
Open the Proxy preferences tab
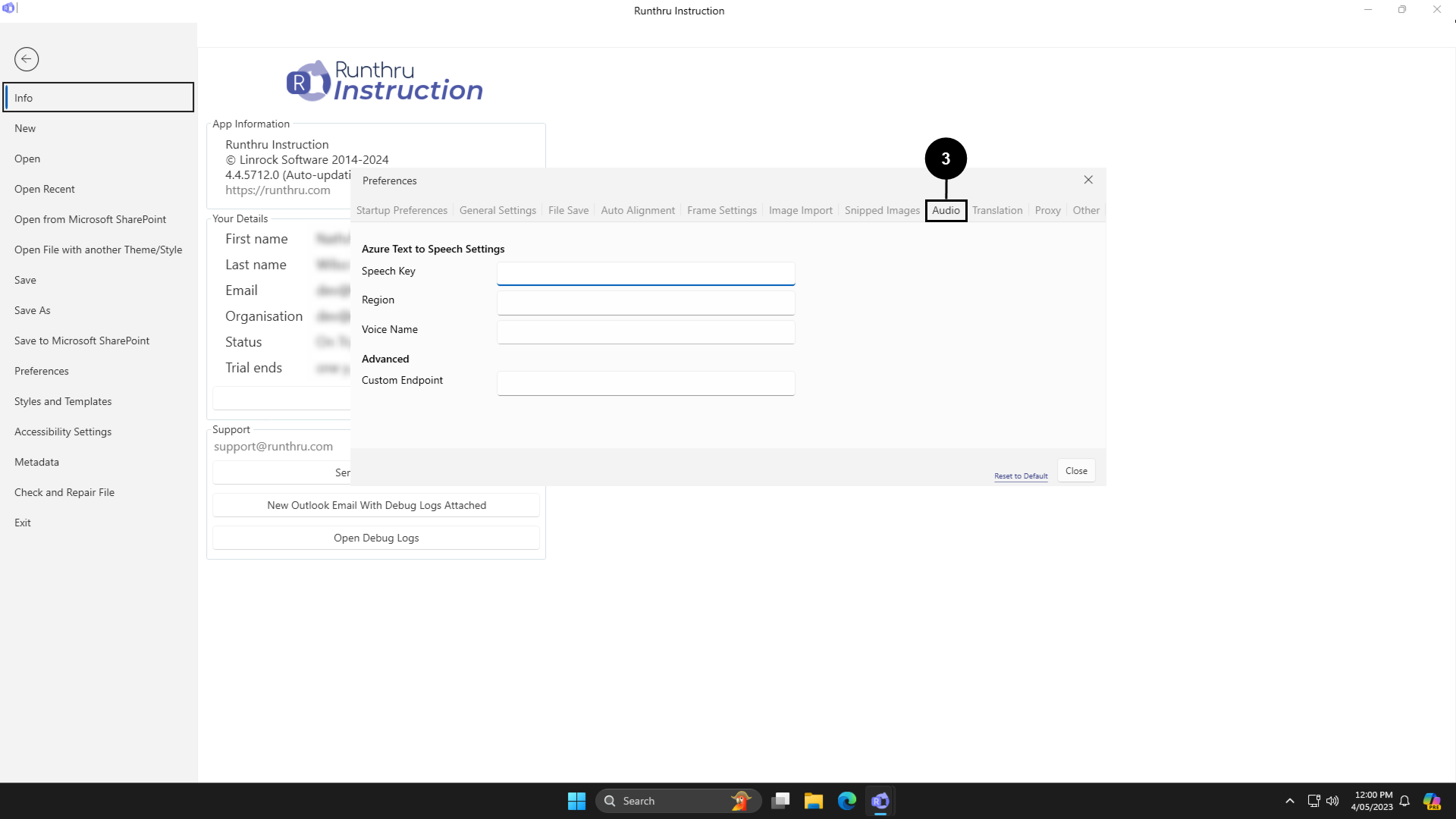click(x=1047, y=210)
